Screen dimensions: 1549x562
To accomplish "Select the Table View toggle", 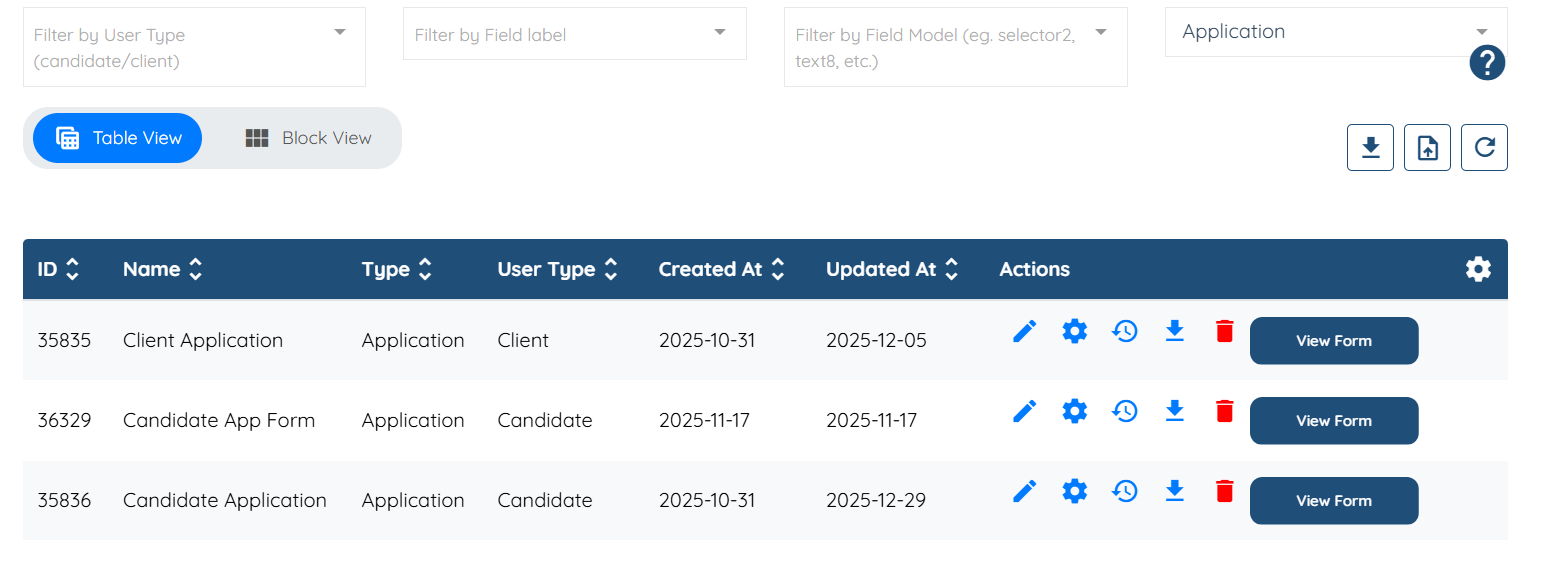I will click(118, 138).
